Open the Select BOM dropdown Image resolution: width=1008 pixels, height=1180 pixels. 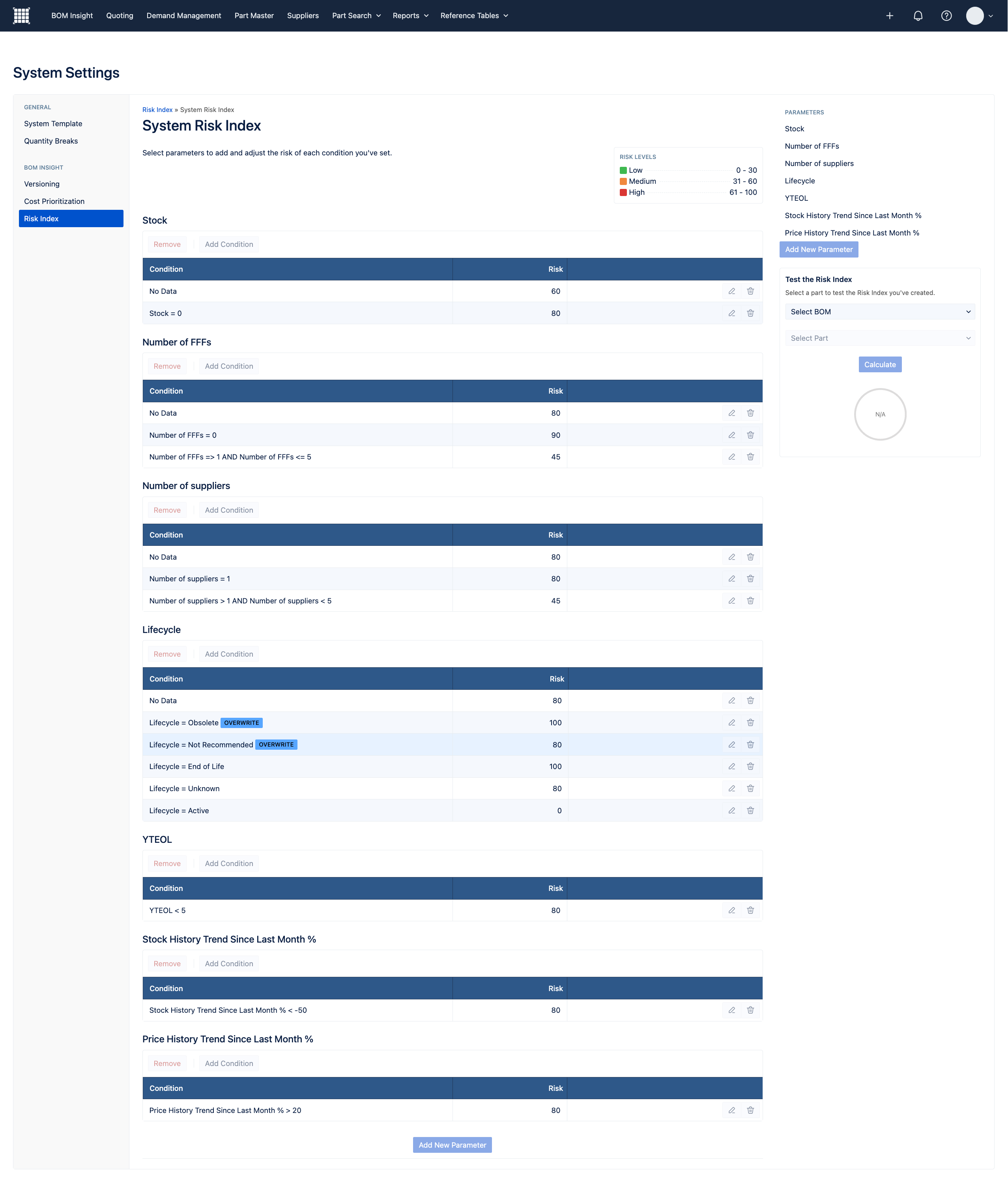pos(880,312)
